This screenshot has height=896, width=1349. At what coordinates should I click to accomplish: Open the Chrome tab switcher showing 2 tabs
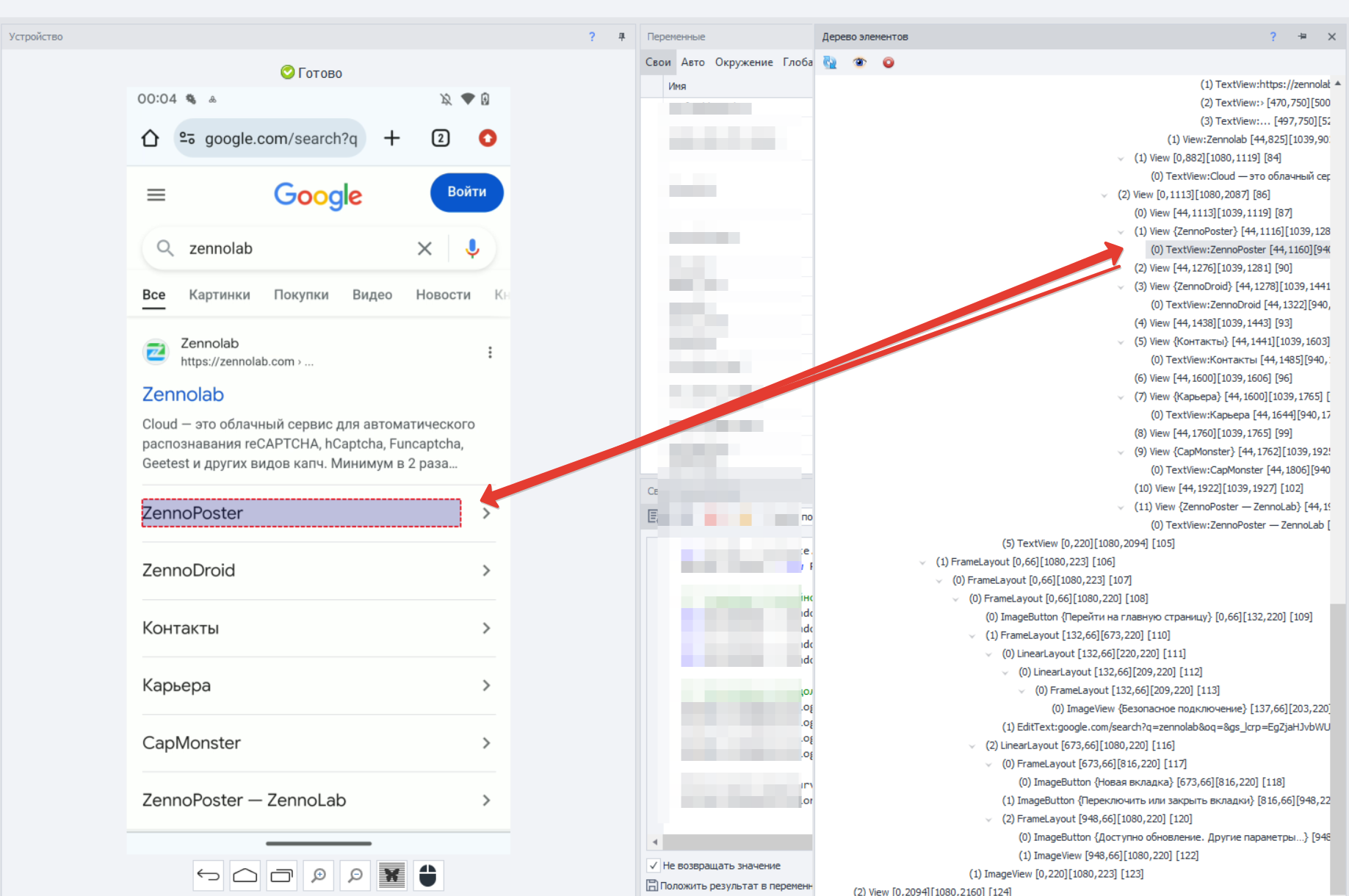pos(441,138)
